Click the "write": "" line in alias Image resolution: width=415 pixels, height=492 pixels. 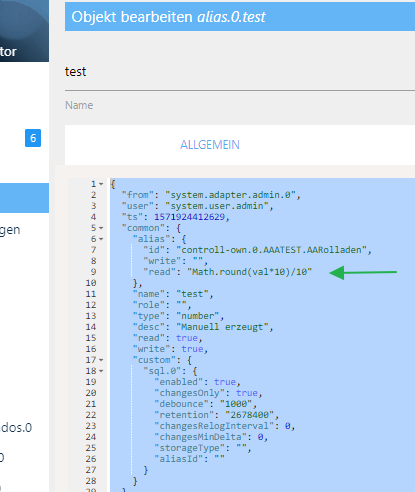(175, 261)
